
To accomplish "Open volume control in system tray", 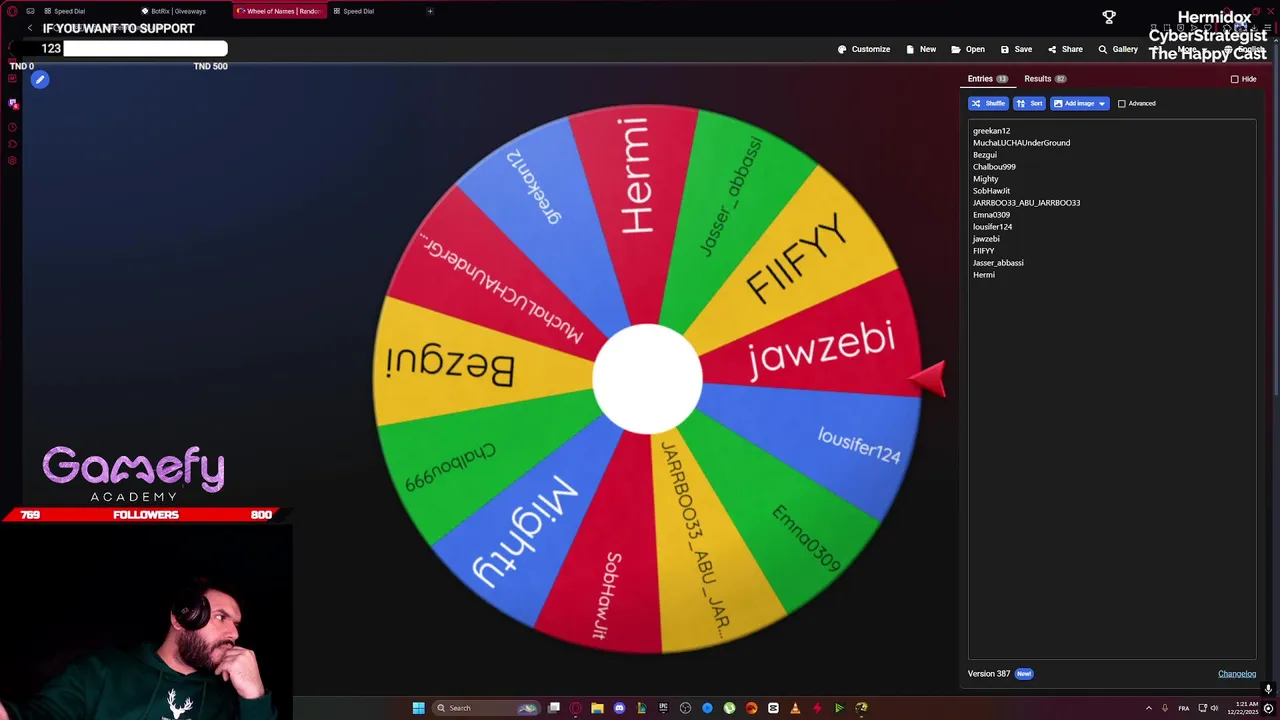I will coord(1214,708).
